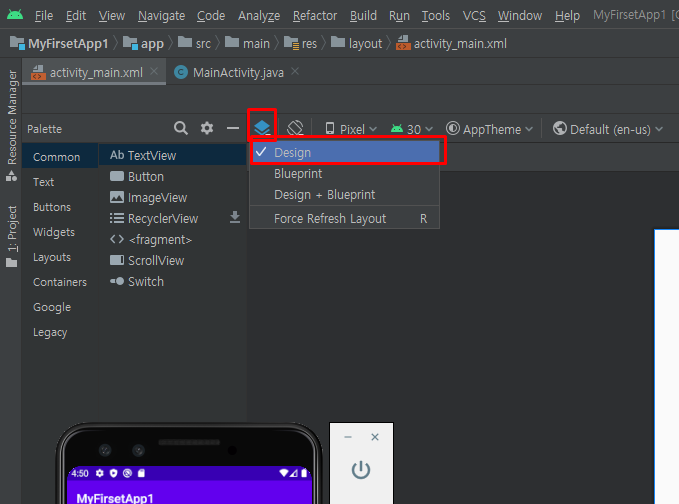Download RecyclerView dependency arrow icon
The height and width of the screenshot is (504, 679).
235,217
